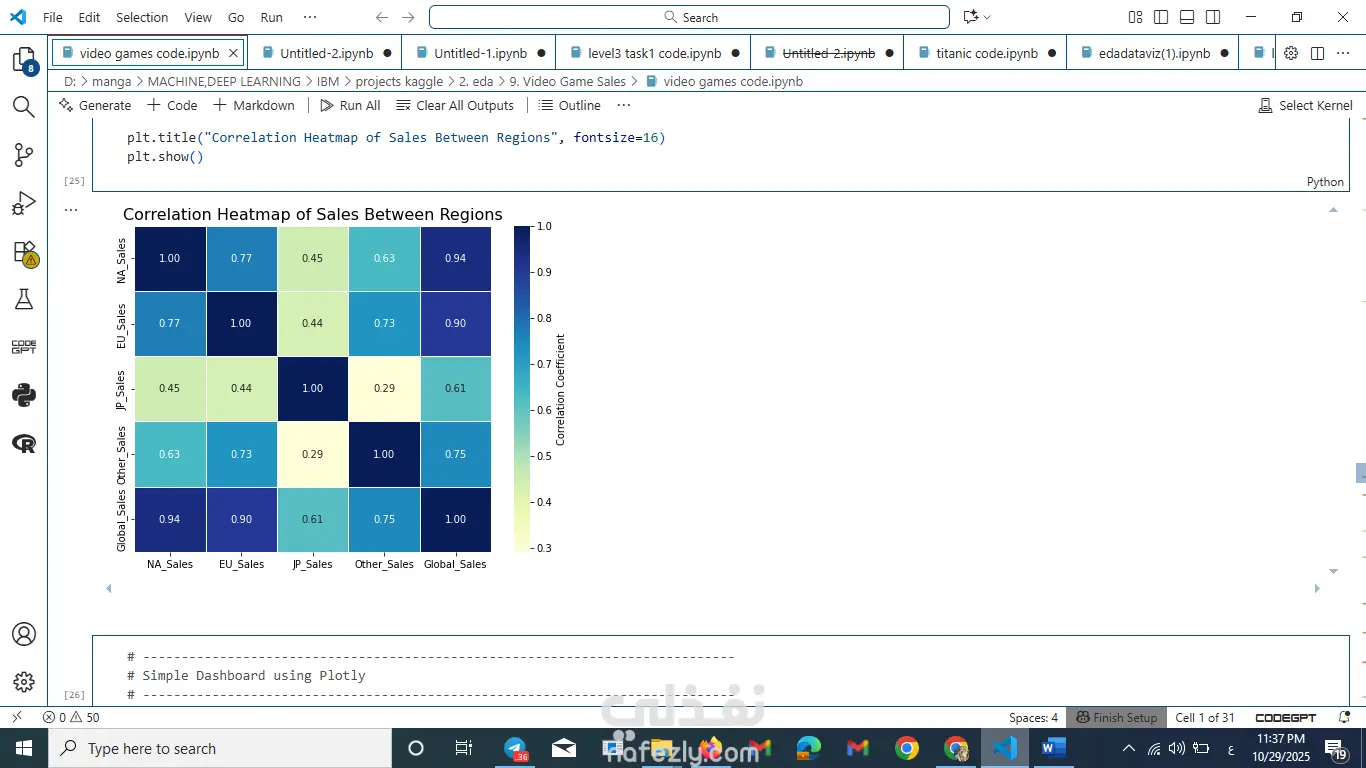Image resolution: width=1366 pixels, height=768 pixels.
Task: Open the notifications bell in the status bar
Action: pos(1343,717)
